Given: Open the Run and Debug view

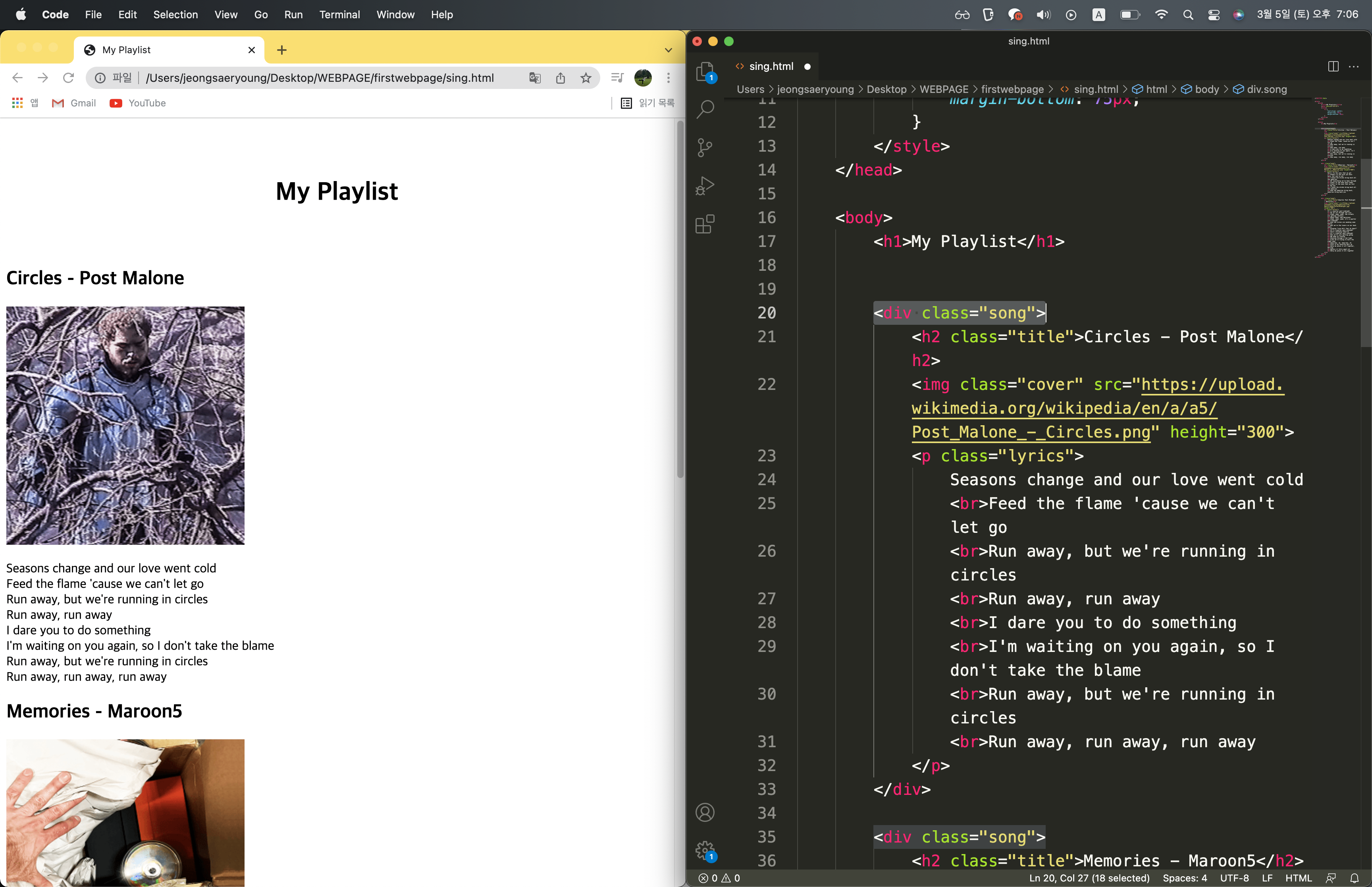Looking at the screenshot, I should [705, 185].
